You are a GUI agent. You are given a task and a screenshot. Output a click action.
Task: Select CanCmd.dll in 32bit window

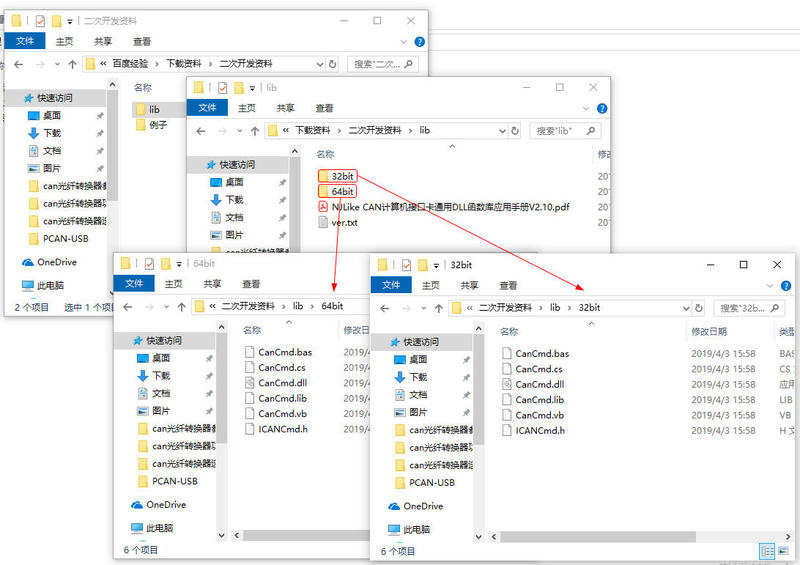540,384
